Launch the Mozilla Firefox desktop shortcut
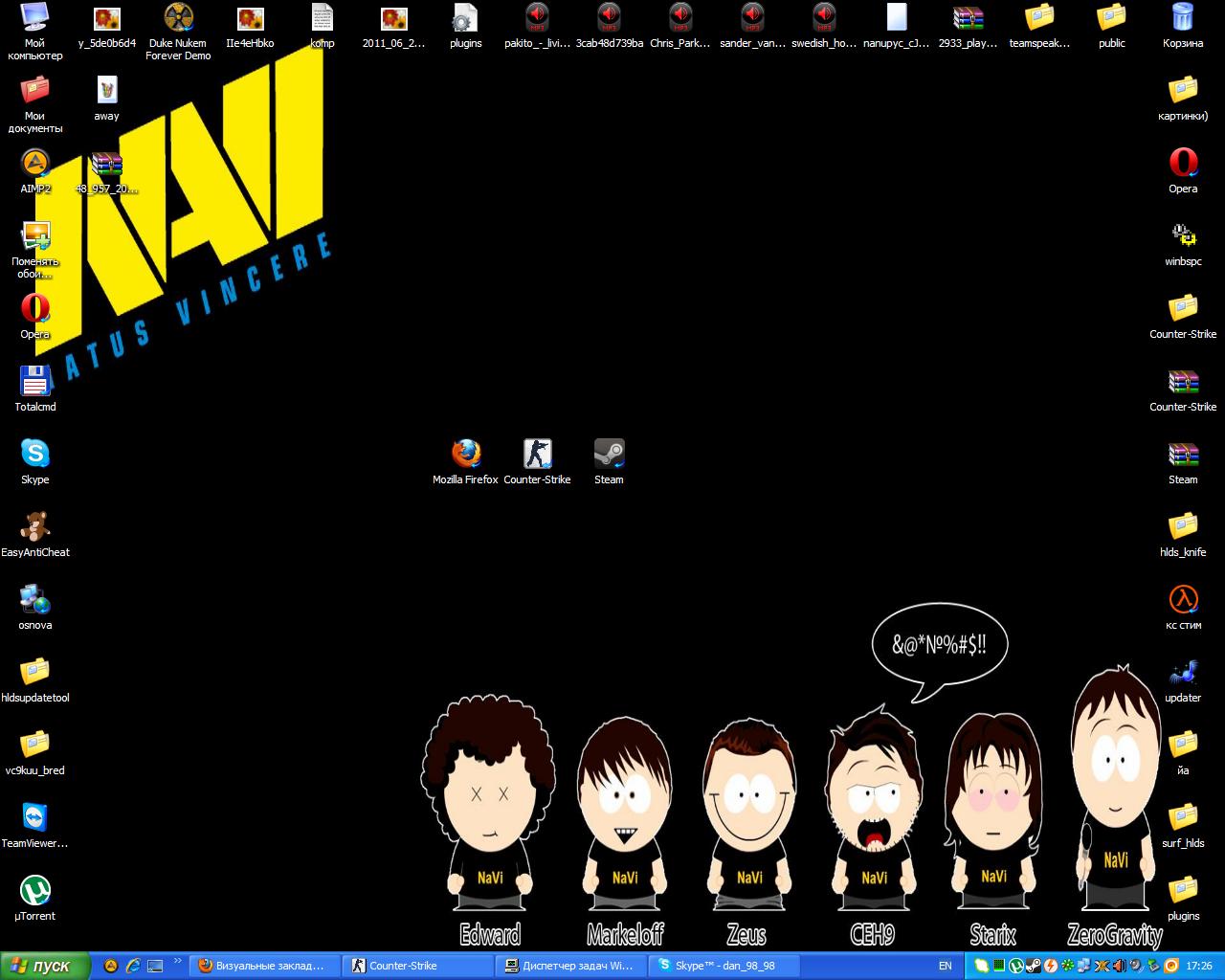The height and width of the screenshot is (980, 1225). click(x=465, y=462)
